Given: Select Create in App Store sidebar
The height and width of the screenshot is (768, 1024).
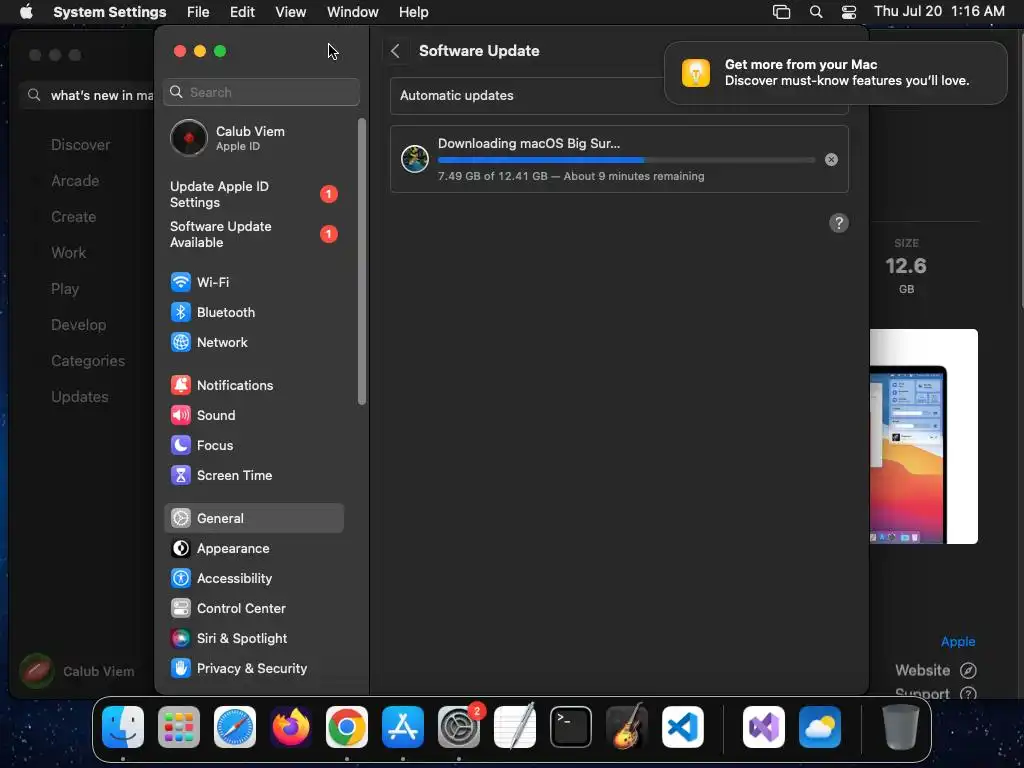Looking at the screenshot, I should coord(74,217).
